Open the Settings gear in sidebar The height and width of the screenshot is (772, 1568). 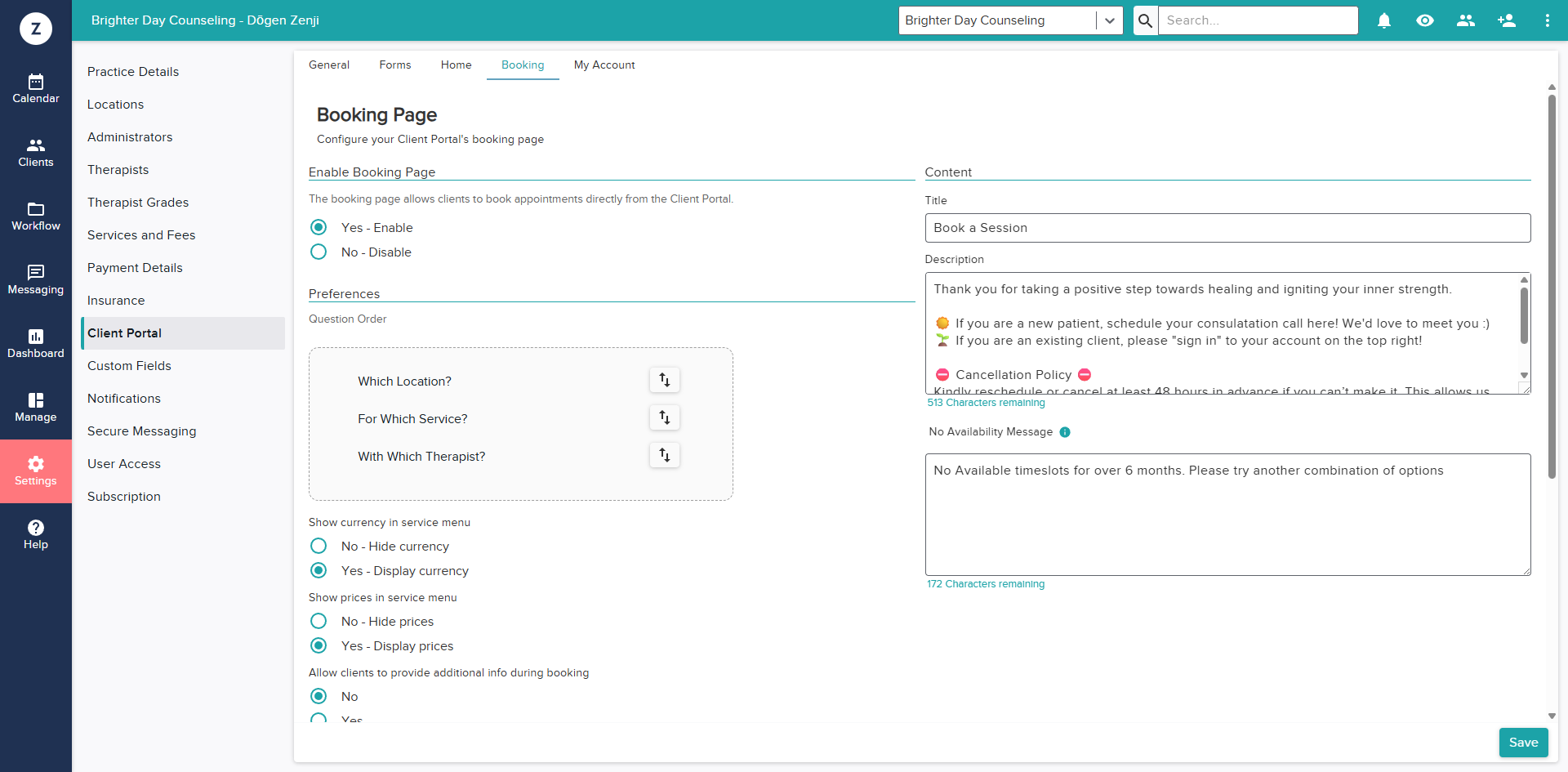pos(36,471)
